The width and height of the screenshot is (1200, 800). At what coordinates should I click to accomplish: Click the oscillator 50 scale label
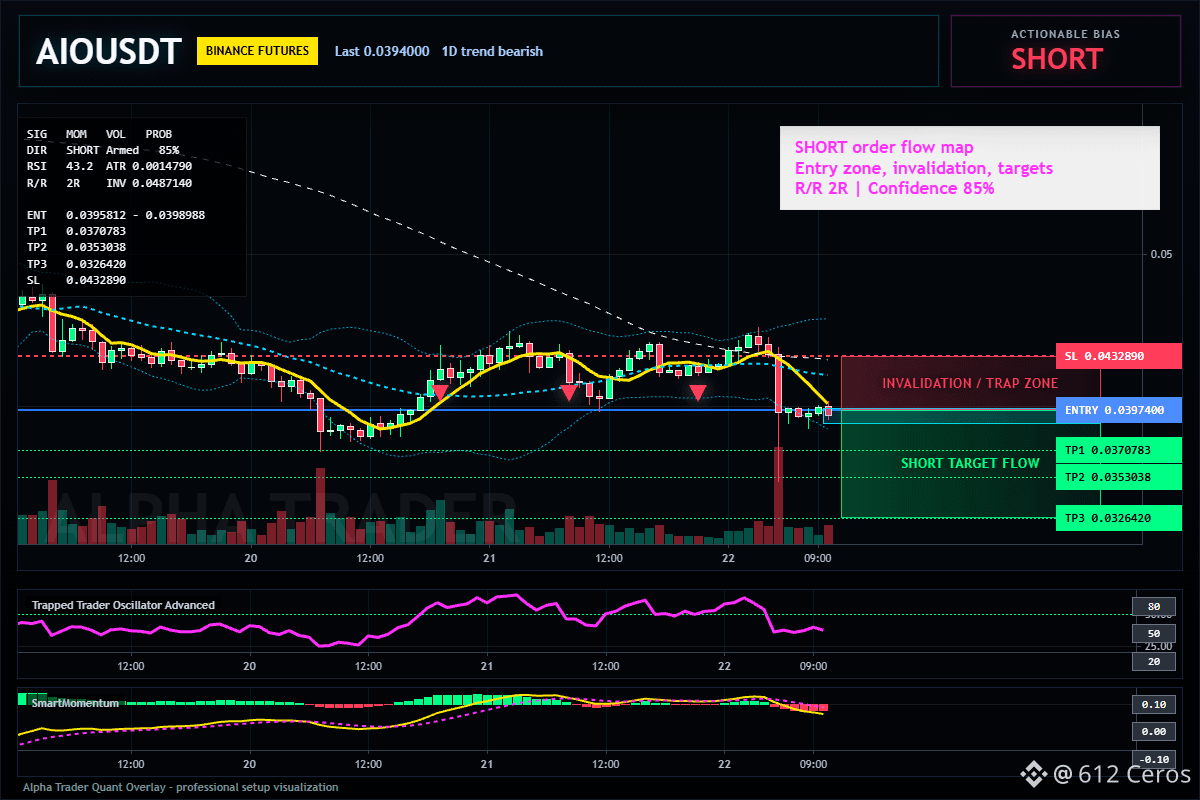point(1153,633)
